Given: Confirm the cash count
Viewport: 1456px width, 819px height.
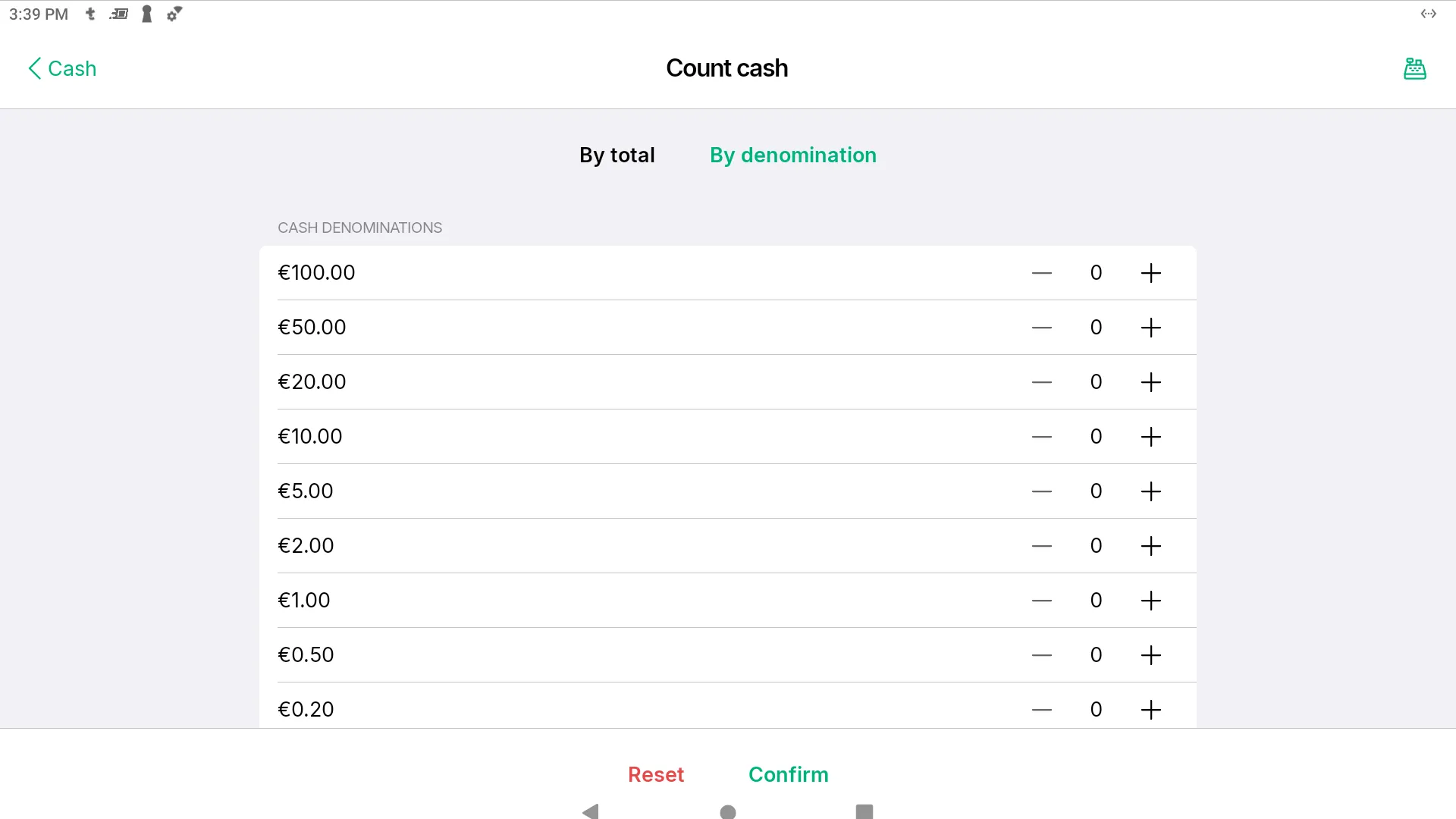Looking at the screenshot, I should tap(788, 774).
